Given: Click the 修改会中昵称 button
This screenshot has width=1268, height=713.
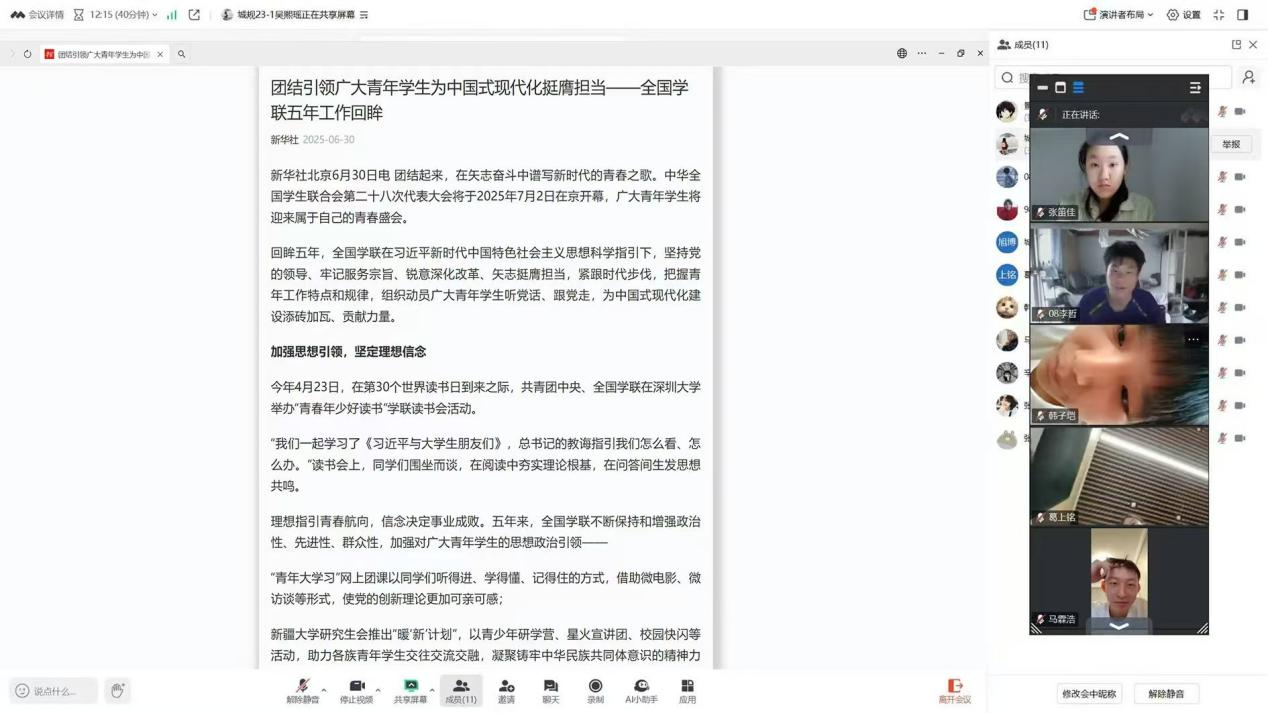Looking at the screenshot, I should (x=1089, y=693).
